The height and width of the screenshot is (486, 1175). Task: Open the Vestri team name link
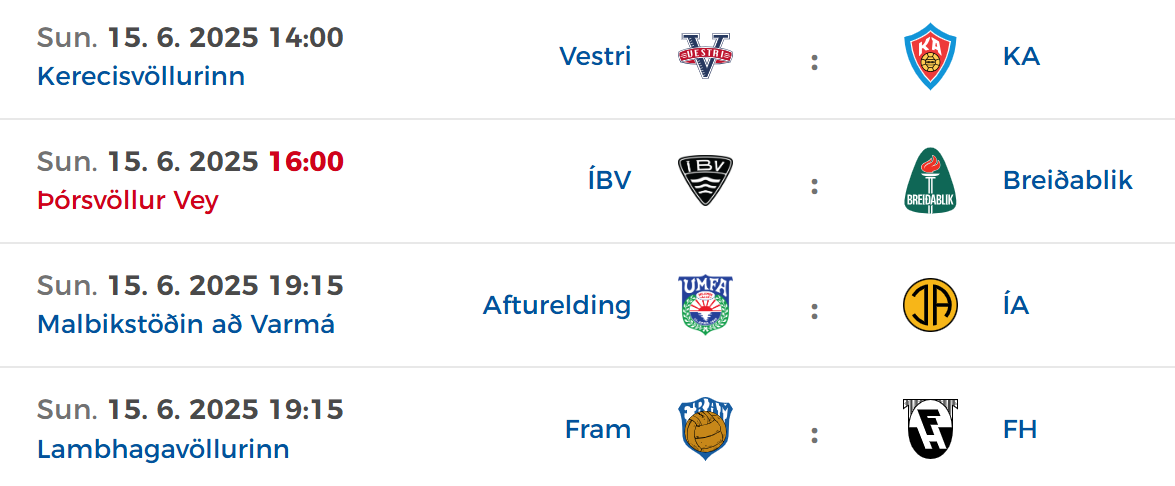[x=595, y=56]
